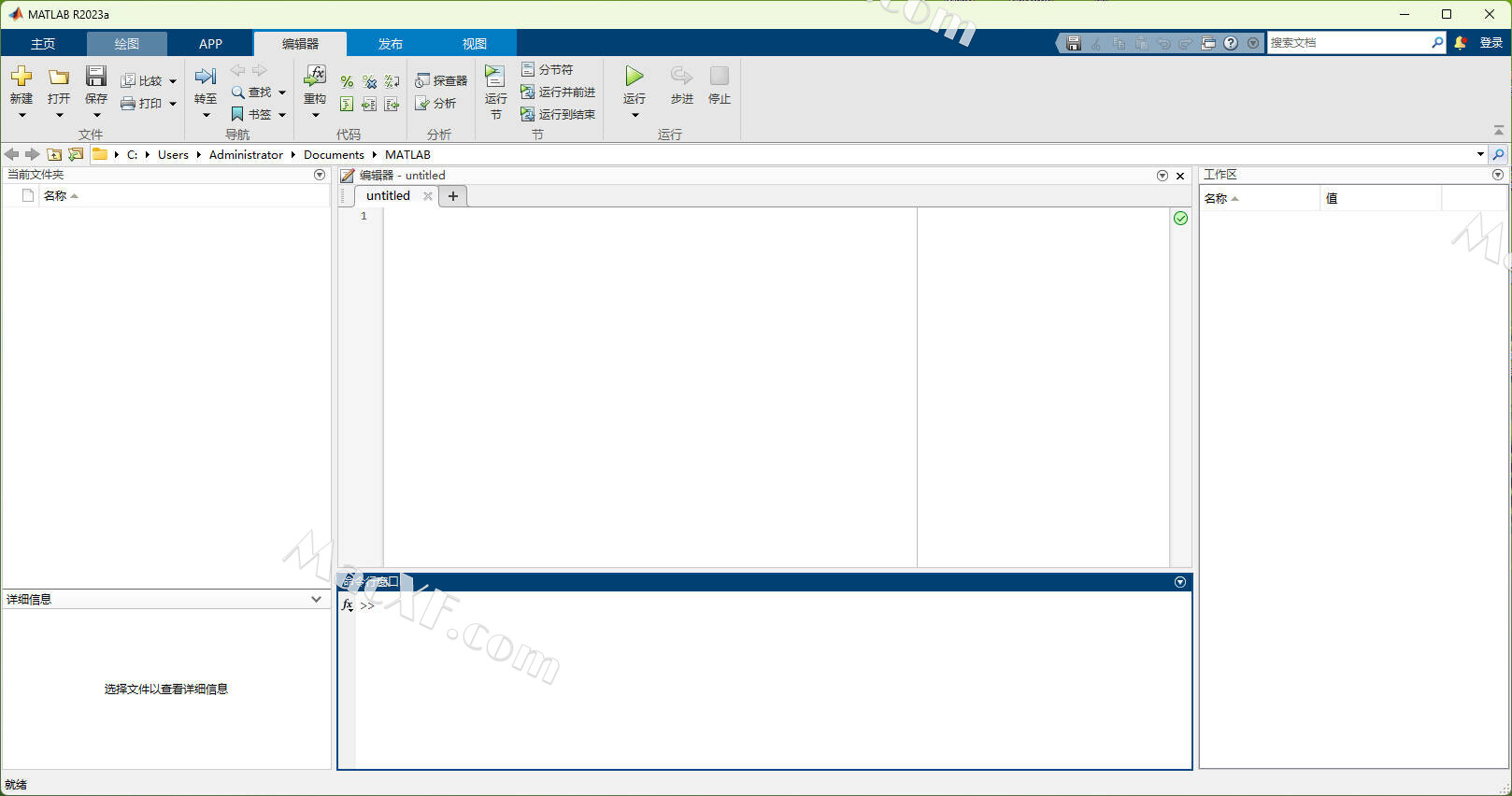Click the 分析 (Analyze) button
Viewport: 1512px width, 796px height.
435,104
